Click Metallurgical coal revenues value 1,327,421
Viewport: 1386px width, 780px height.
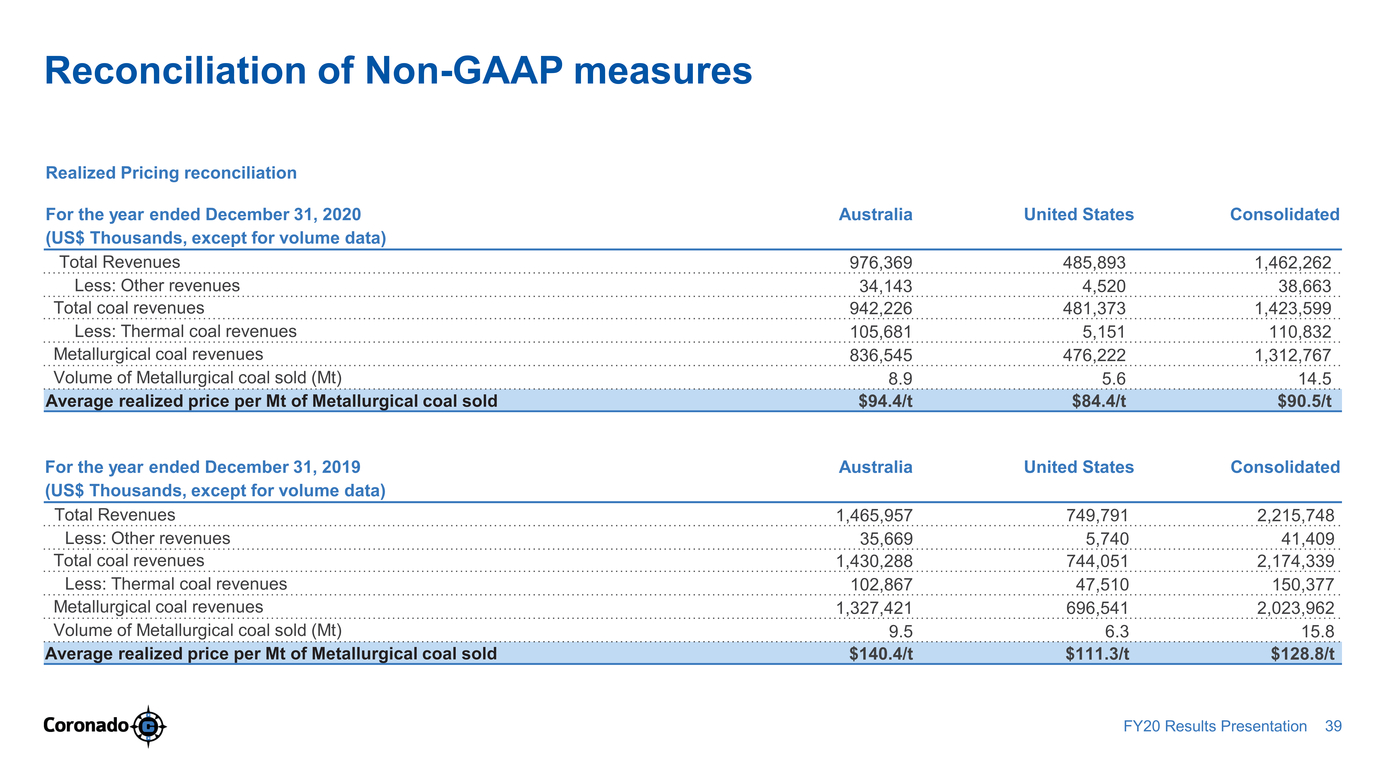point(874,608)
